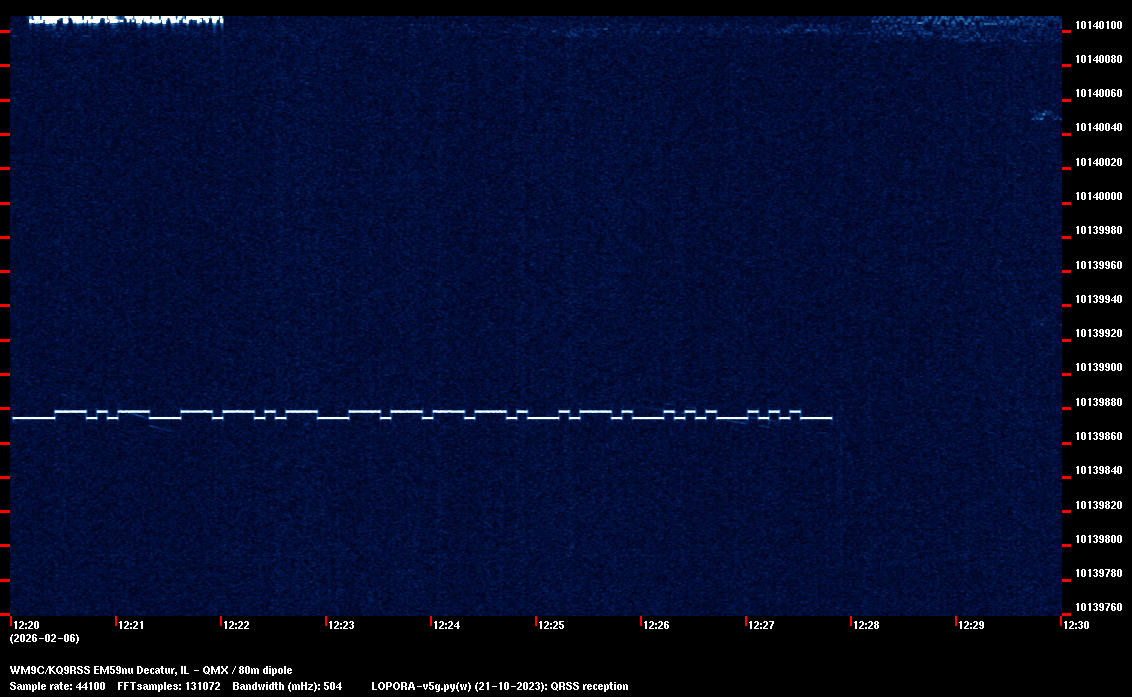Image resolution: width=1132 pixels, height=697 pixels.
Task: Select the 10139940 frequency scale label
Action: click(x=1097, y=299)
